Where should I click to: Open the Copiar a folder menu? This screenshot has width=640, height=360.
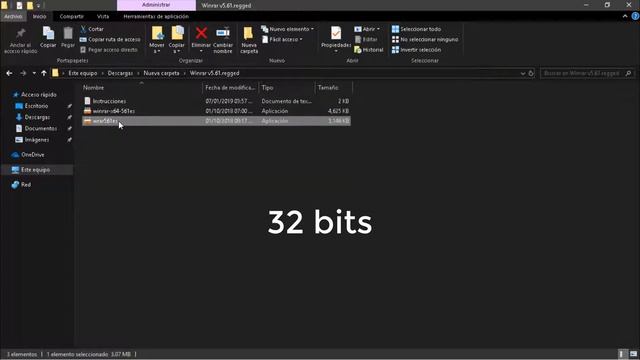tap(177, 40)
